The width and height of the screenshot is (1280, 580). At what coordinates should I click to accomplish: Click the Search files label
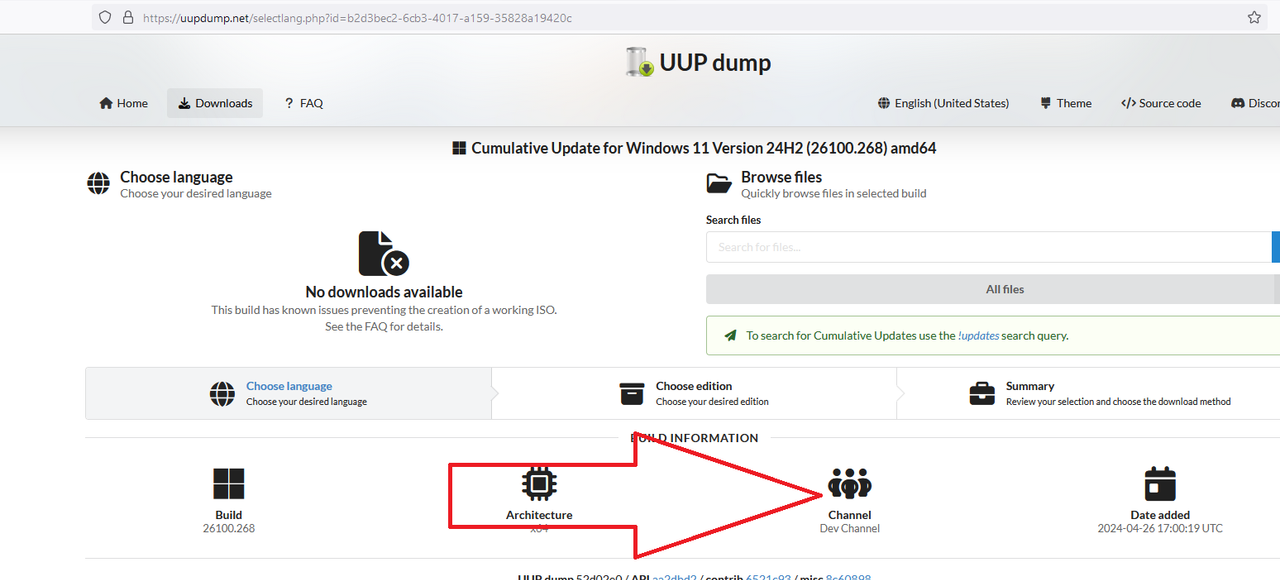coord(733,220)
